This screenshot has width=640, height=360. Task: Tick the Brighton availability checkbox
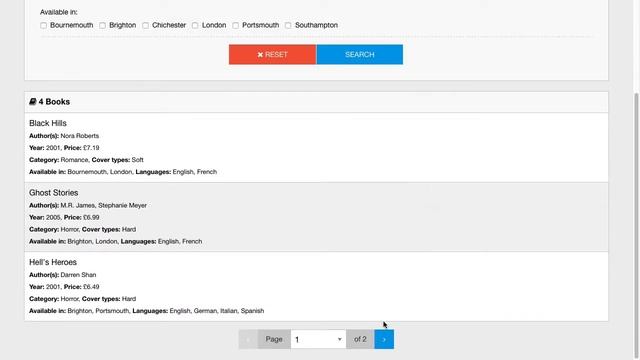[x=102, y=25]
